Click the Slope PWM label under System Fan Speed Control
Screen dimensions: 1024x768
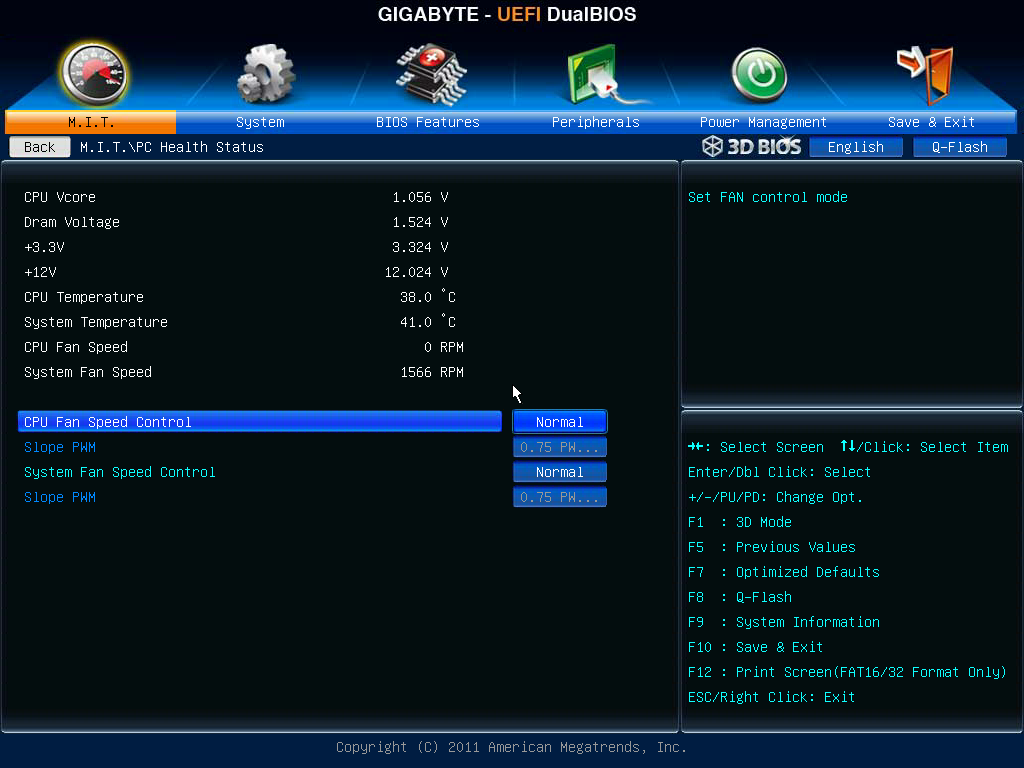[60, 497]
